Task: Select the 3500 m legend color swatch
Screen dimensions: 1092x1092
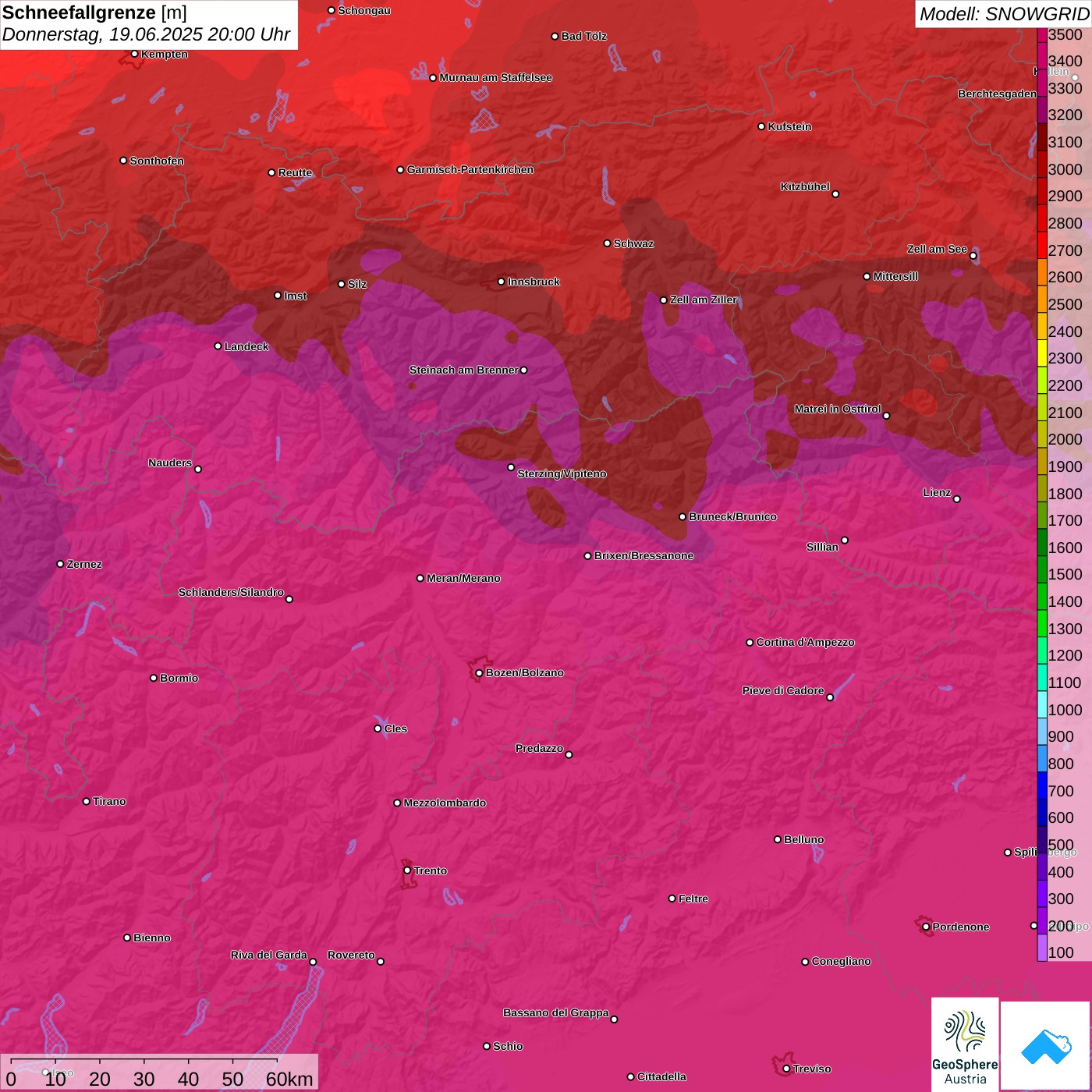Action: point(1042,34)
